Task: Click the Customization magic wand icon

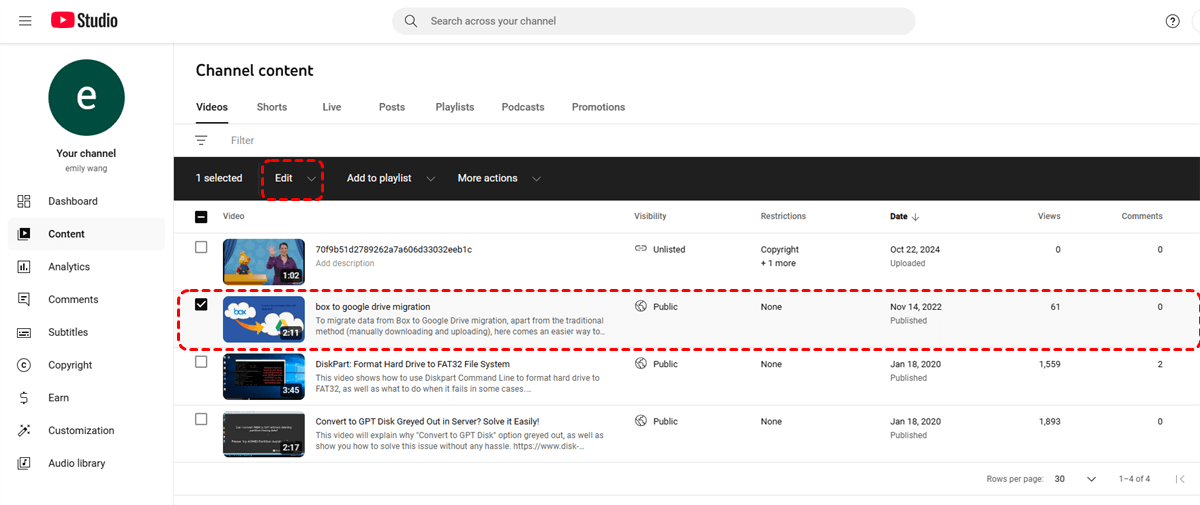Action: (x=25, y=431)
